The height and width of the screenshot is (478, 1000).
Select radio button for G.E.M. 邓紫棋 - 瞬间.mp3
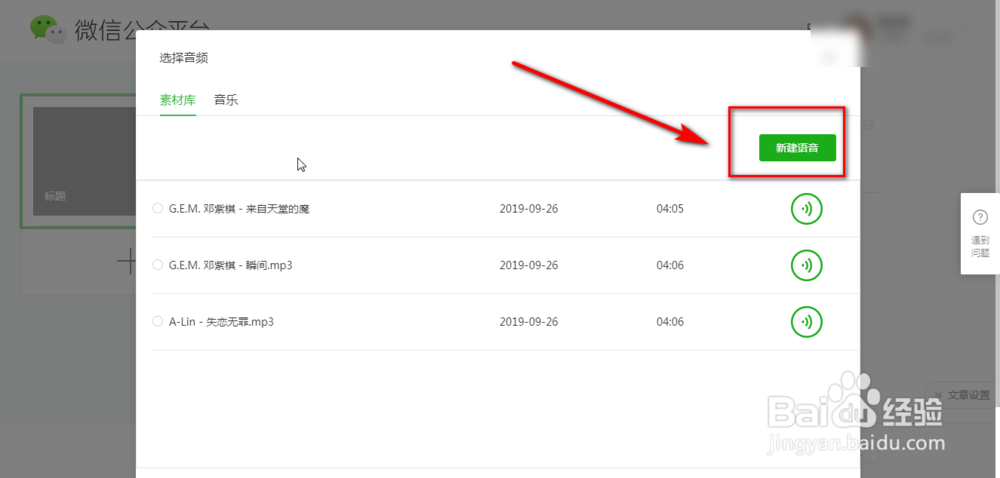pos(158,265)
